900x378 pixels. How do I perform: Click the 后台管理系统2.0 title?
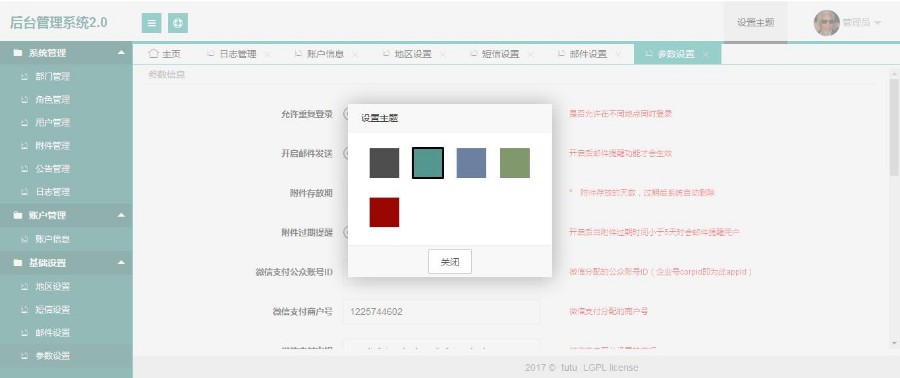coord(58,22)
